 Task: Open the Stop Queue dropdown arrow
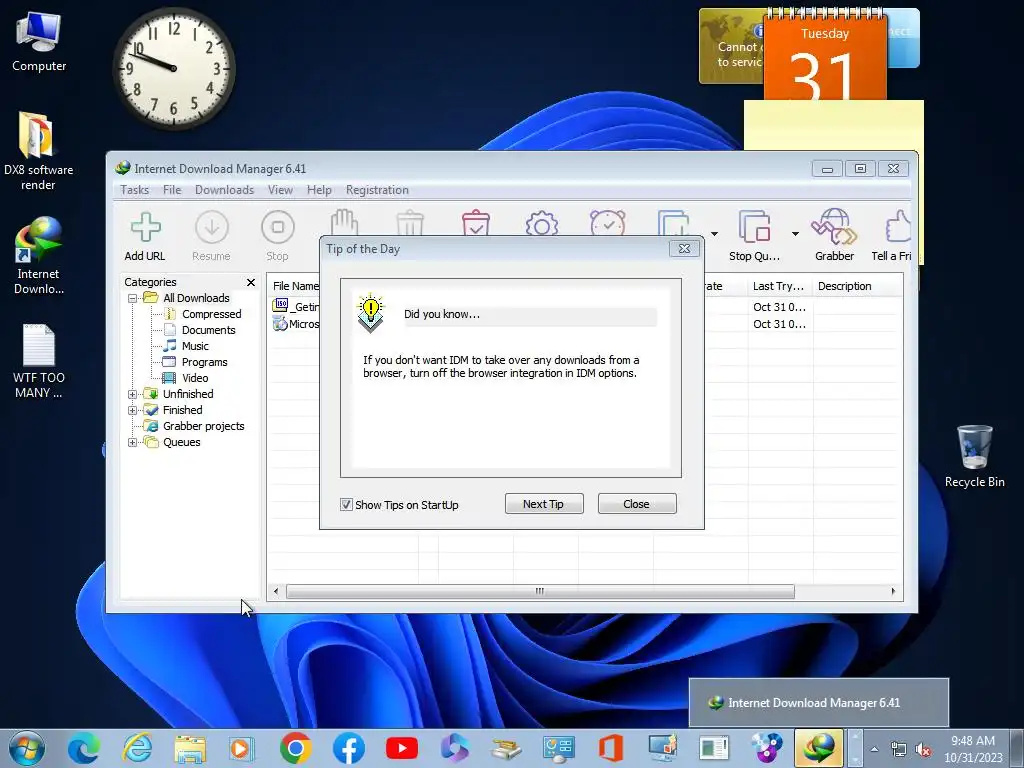(x=795, y=234)
